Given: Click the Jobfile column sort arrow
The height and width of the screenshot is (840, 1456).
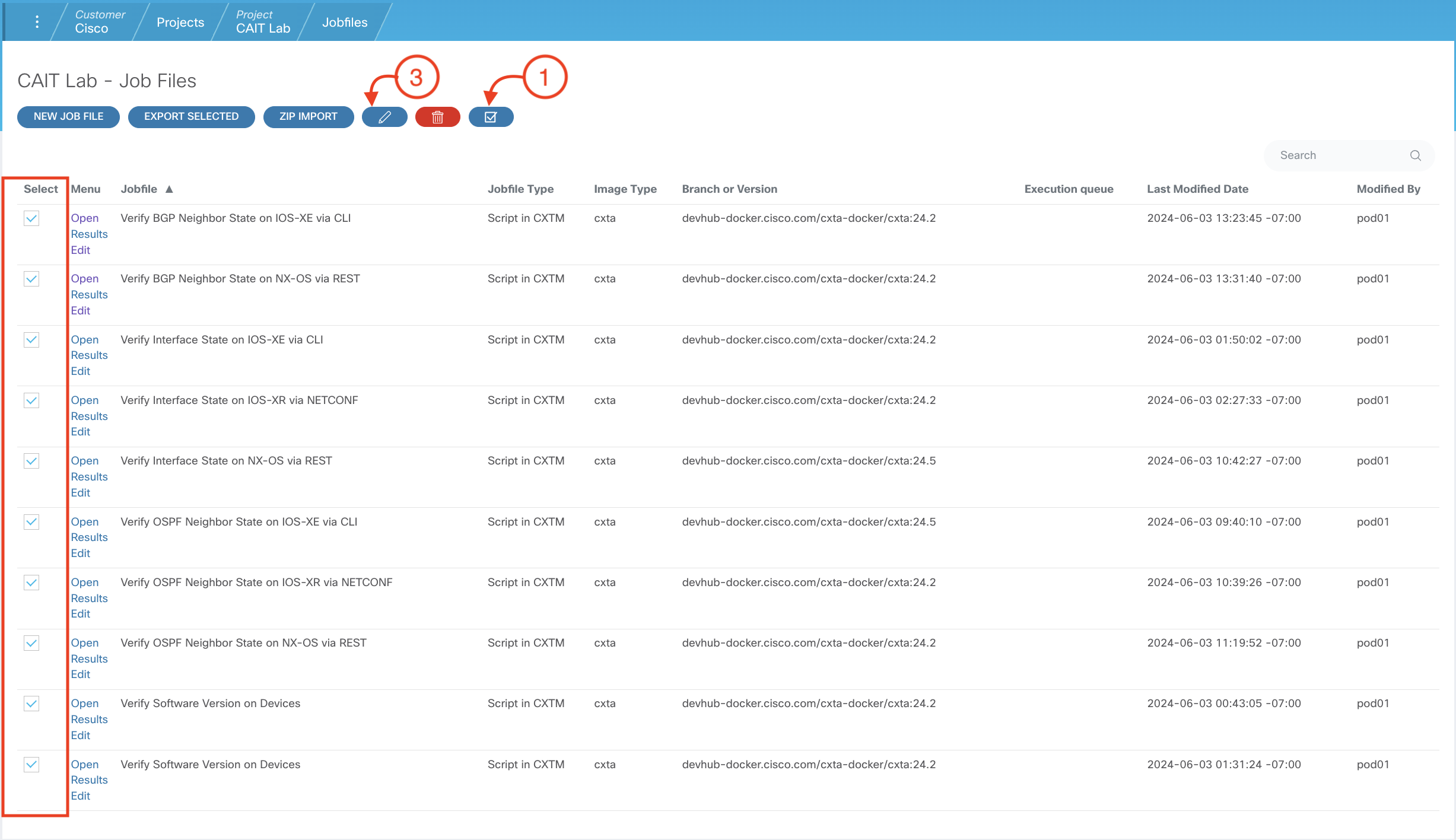Looking at the screenshot, I should click(x=169, y=189).
